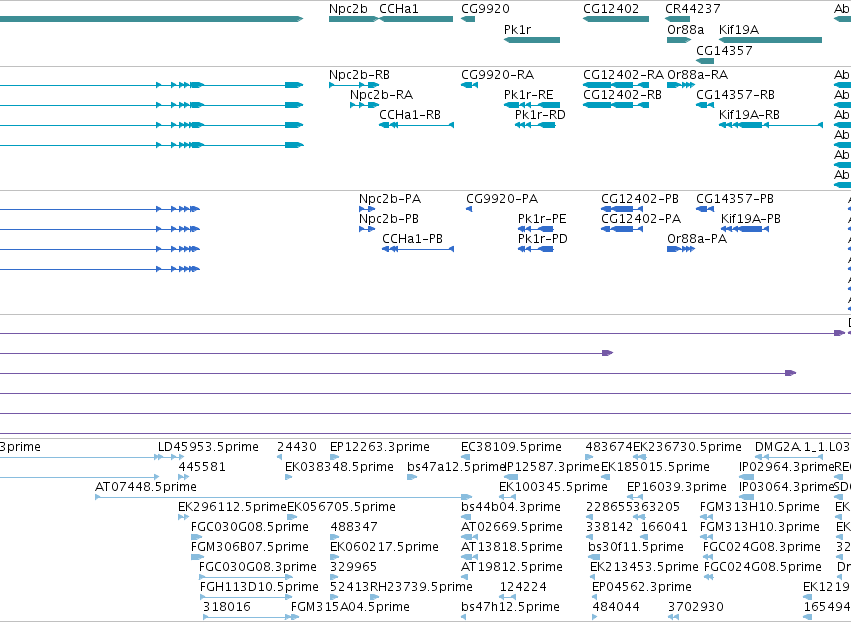Select feature labeled 24430
Screen dimensions: 851x622
coord(296,447)
